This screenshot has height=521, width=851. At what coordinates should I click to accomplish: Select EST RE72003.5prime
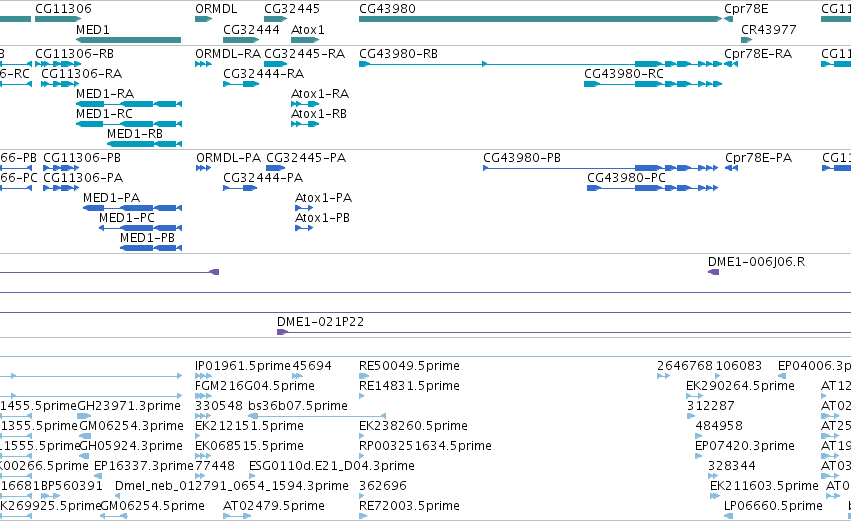coord(363,517)
